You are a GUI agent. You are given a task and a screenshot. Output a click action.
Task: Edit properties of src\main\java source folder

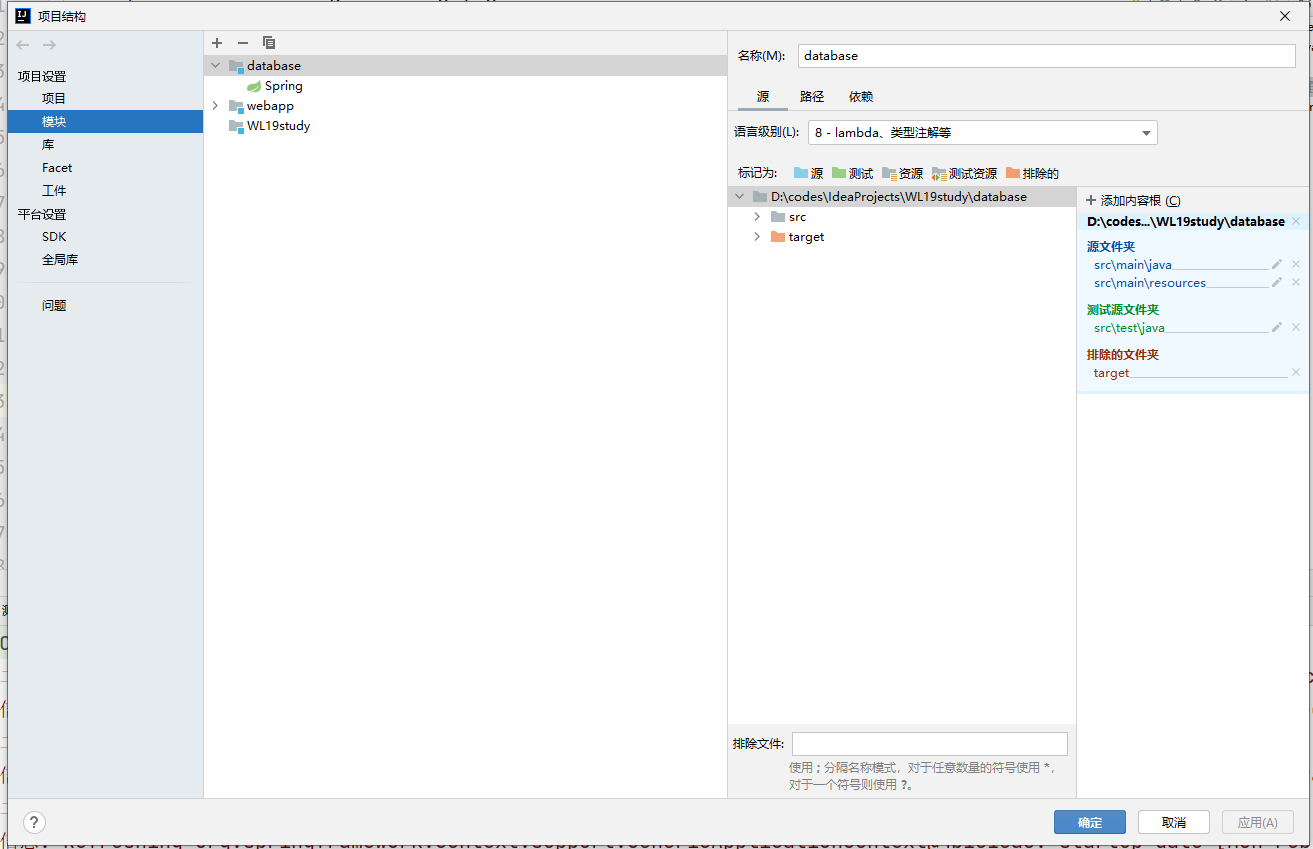click(1277, 265)
